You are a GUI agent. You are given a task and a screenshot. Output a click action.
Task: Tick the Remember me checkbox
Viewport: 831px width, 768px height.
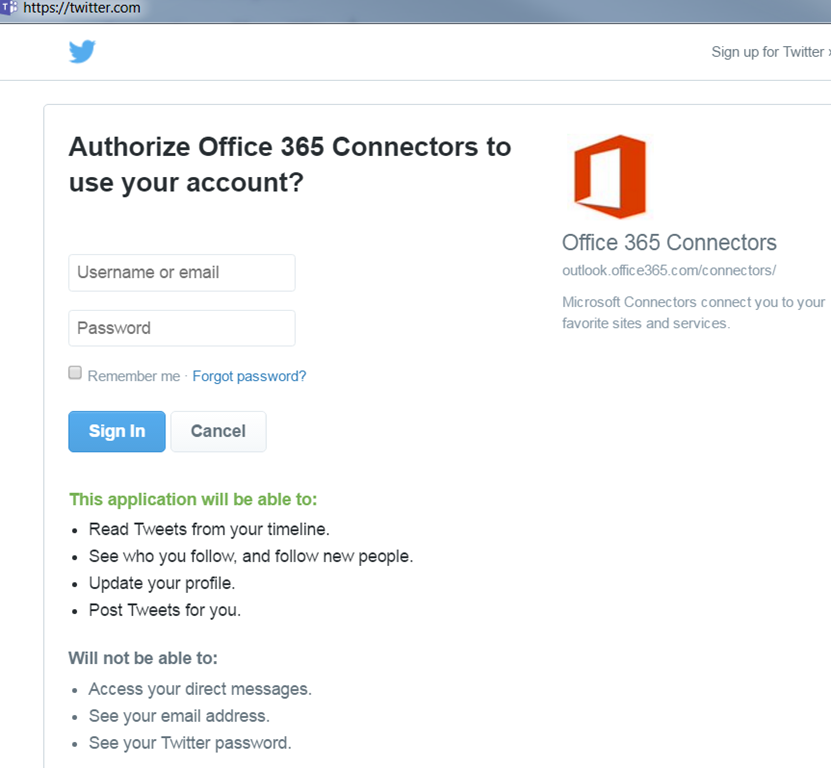[x=75, y=373]
